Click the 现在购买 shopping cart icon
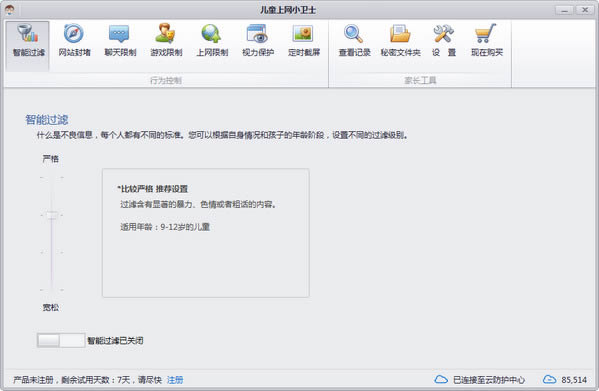The image size is (599, 391). pyautogui.click(x=486, y=40)
